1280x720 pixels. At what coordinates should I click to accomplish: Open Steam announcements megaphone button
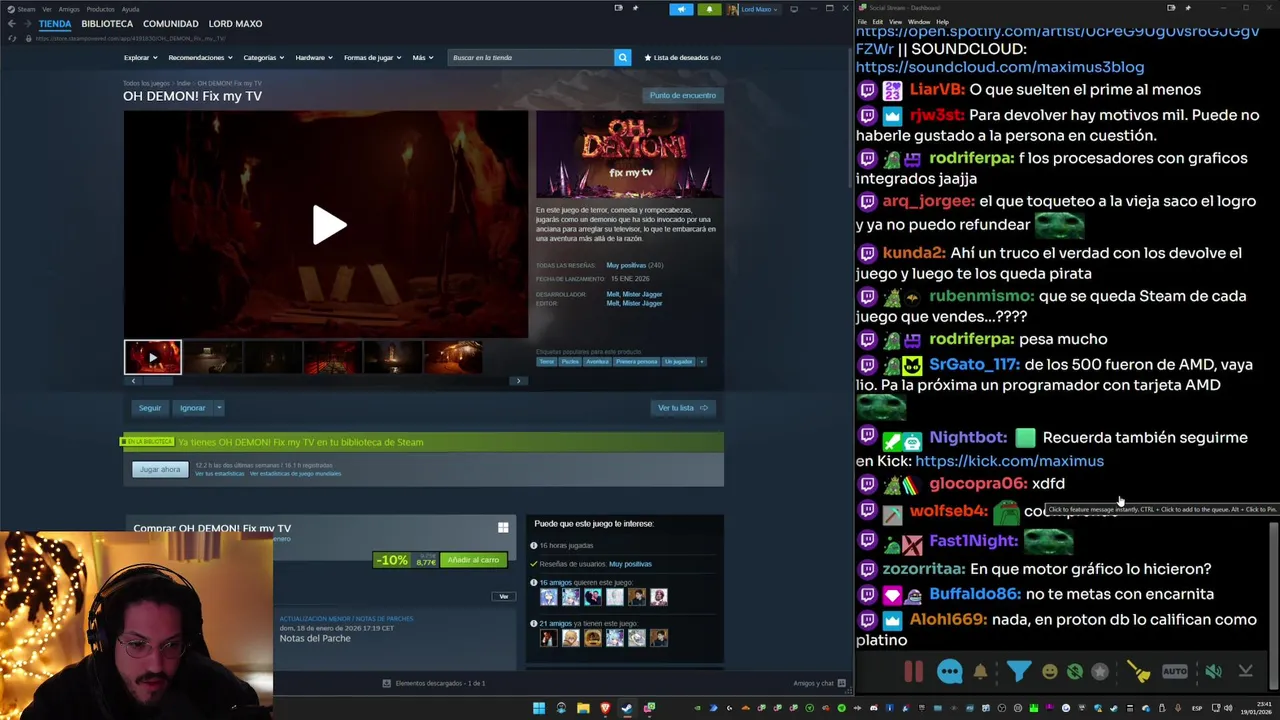pos(681,9)
